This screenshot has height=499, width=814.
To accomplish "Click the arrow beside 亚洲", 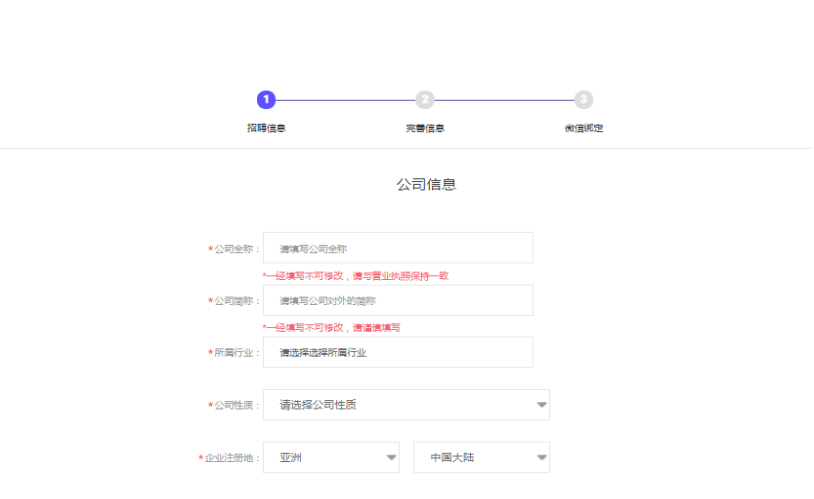I will 391,458.
